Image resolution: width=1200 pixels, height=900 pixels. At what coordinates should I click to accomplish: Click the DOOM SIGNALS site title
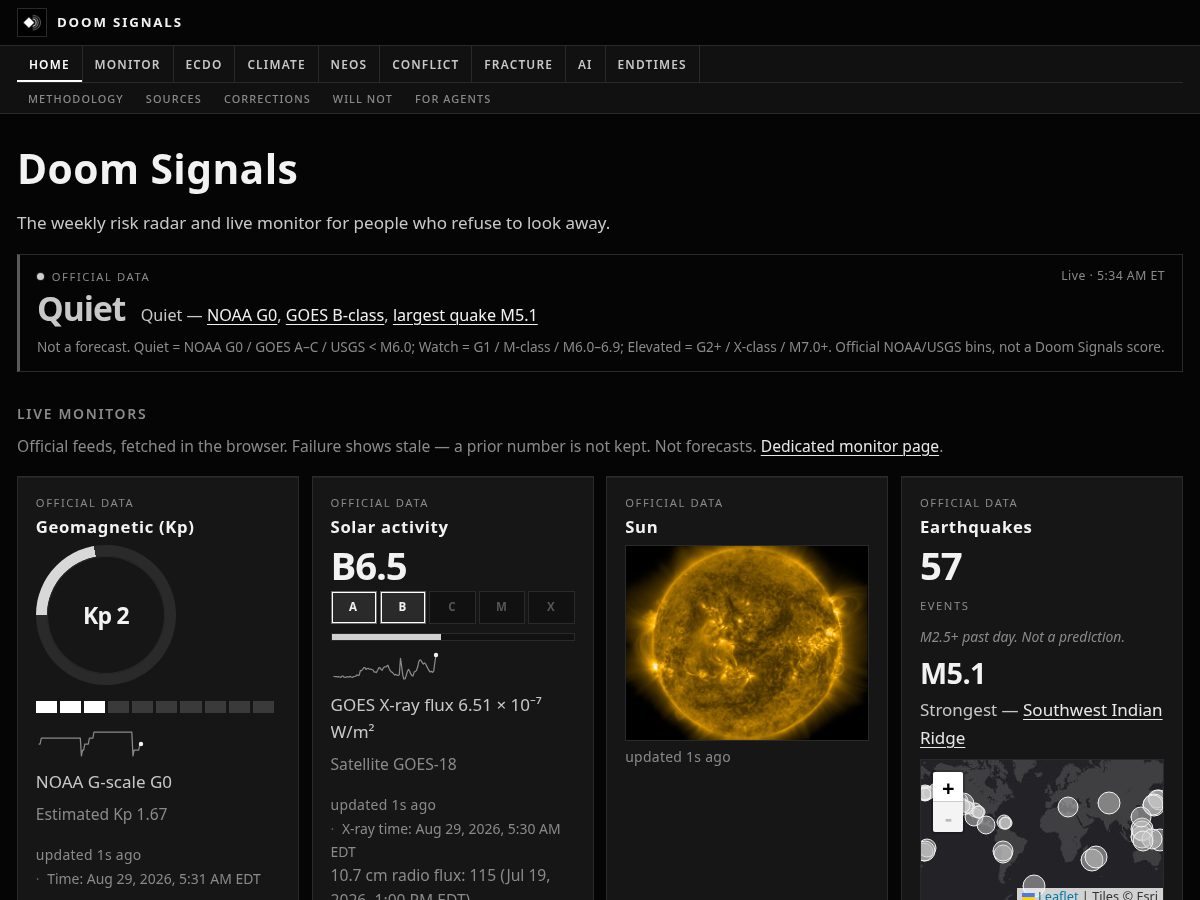pyautogui.click(x=120, y=22)
